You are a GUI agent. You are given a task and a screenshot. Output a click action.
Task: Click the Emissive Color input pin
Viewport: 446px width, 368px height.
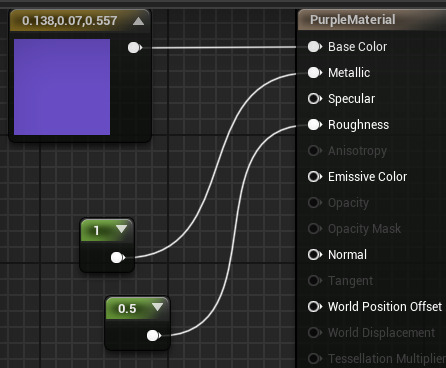pos(315,177)
